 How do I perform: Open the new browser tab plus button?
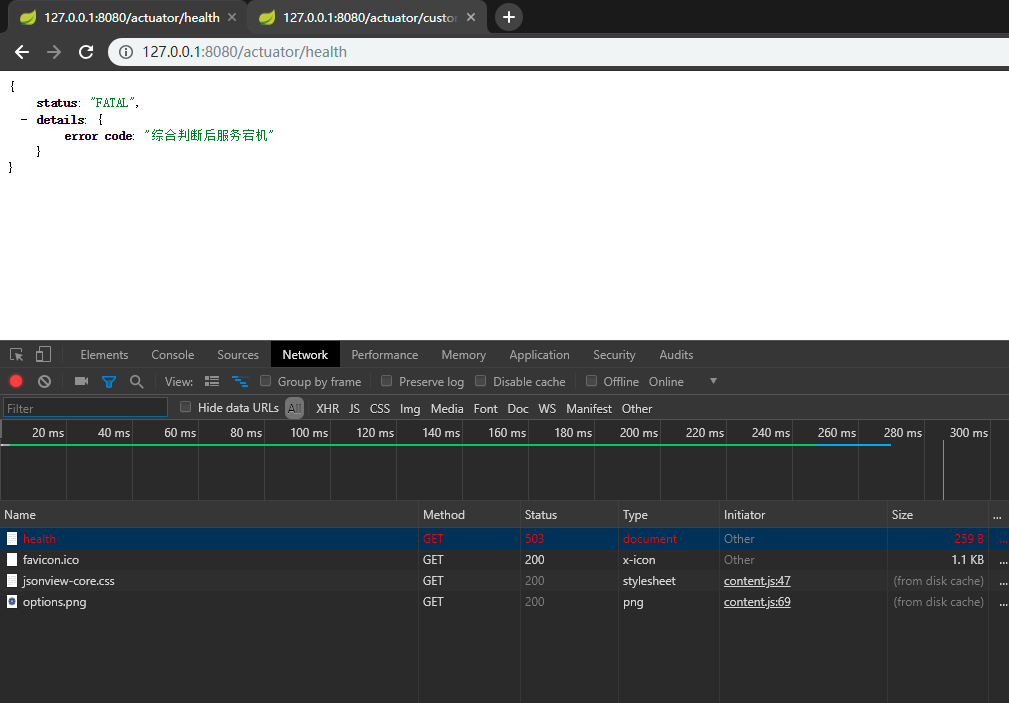[509, 17]
